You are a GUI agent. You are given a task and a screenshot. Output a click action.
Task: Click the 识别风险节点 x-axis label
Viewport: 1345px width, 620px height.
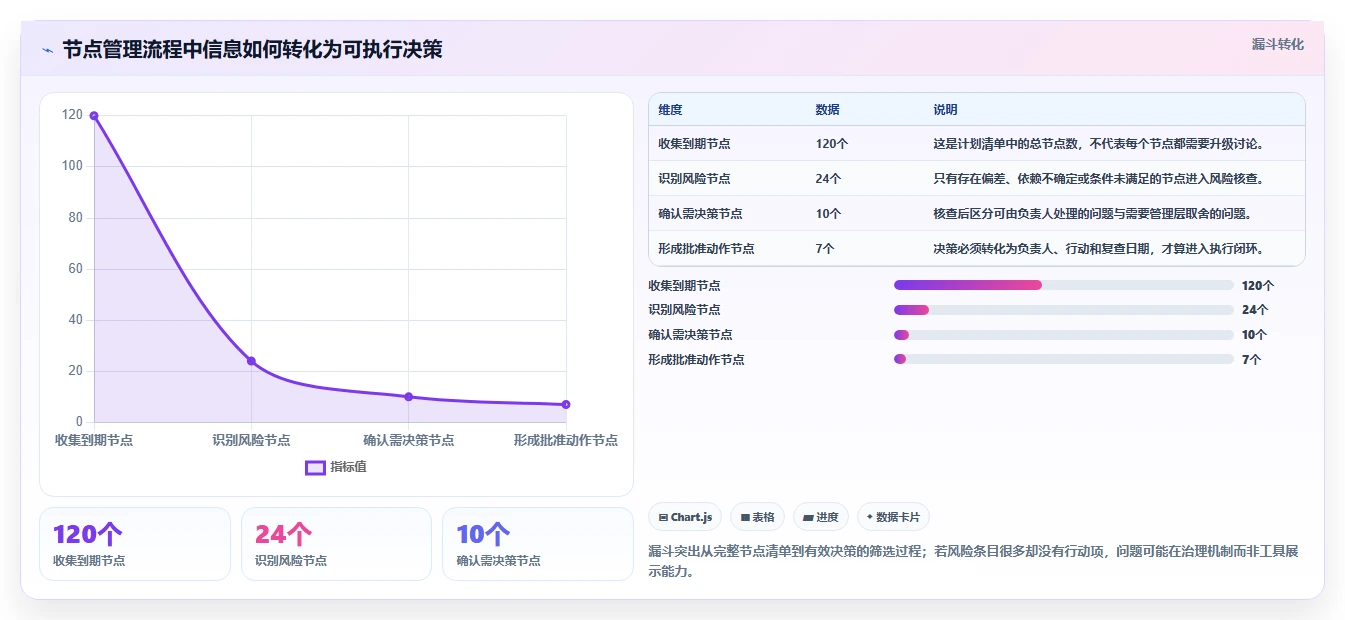[x=251, y=440]
